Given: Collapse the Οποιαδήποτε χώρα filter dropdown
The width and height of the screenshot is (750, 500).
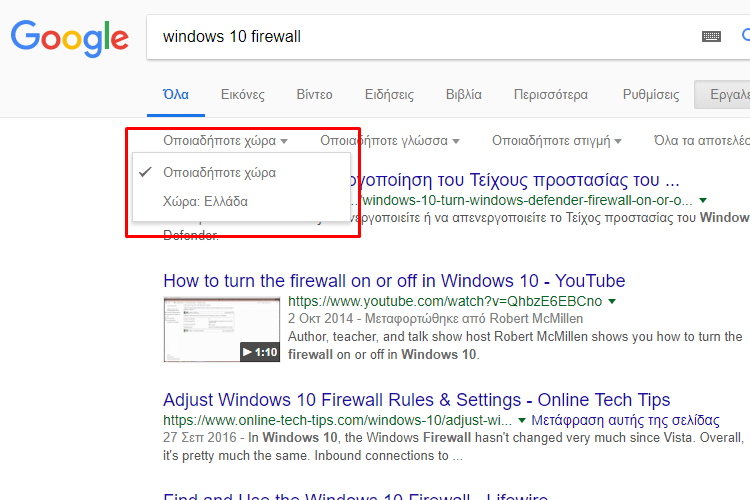Looking at the screenshot, I should click(225, 141).
